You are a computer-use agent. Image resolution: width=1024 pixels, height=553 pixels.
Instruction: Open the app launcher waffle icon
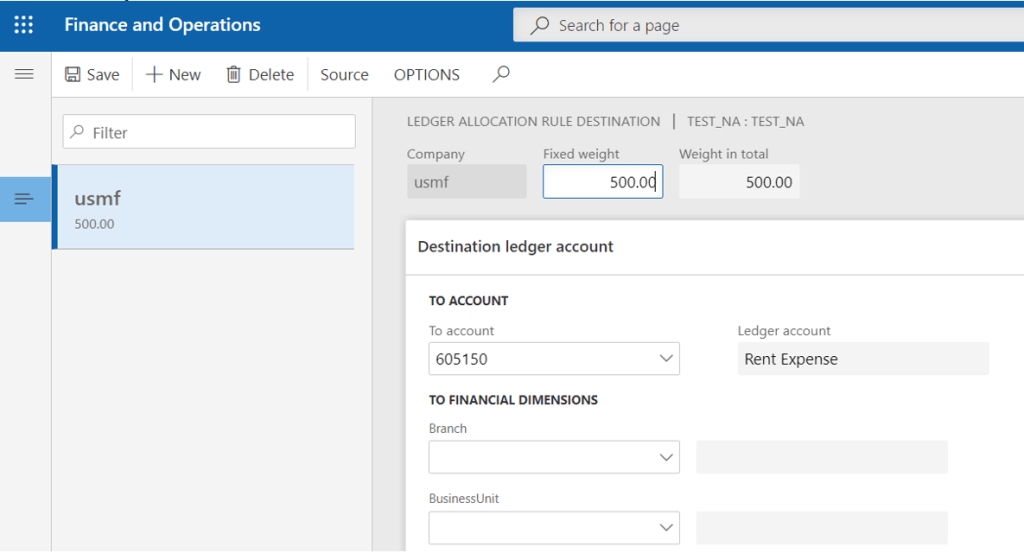click(x=24, y=25)
